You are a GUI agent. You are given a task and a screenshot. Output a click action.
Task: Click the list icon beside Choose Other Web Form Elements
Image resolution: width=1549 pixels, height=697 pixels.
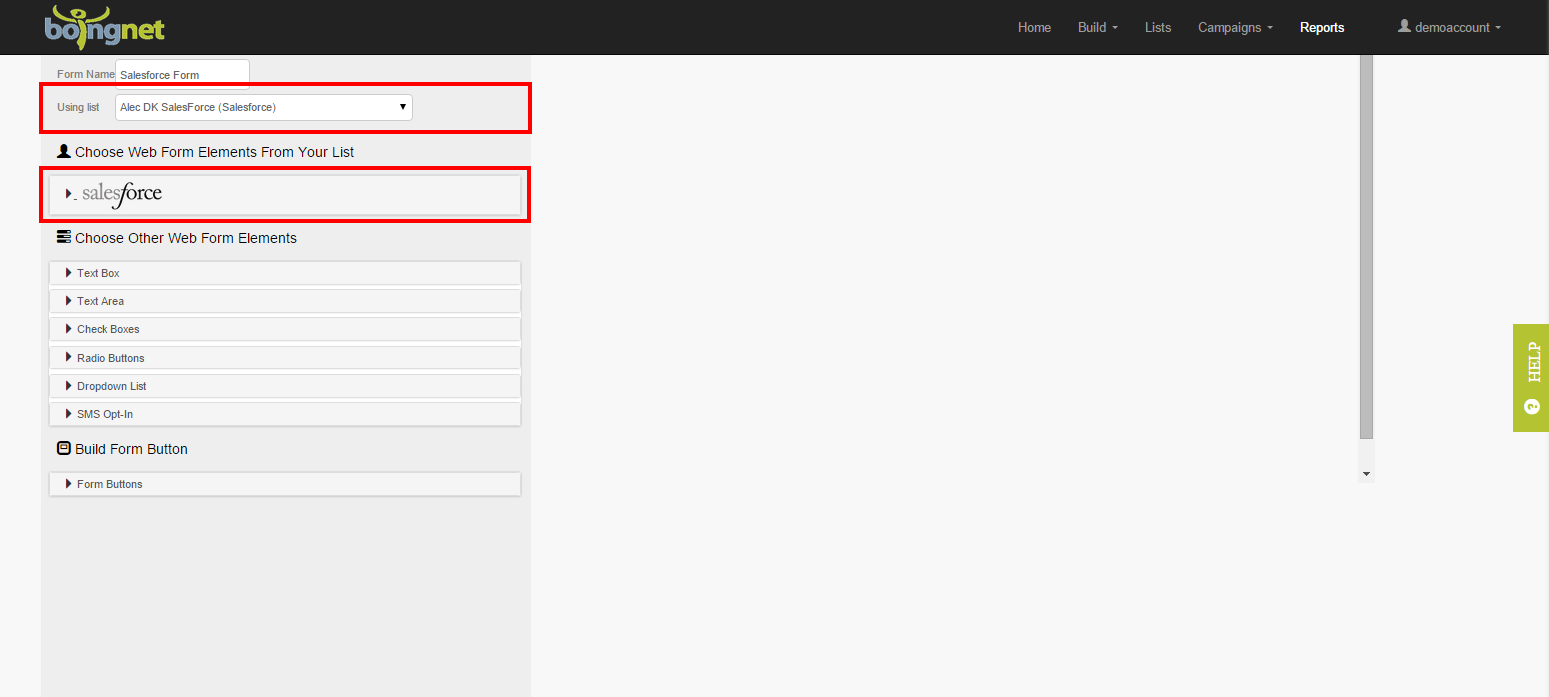click(x=64, y=238)
